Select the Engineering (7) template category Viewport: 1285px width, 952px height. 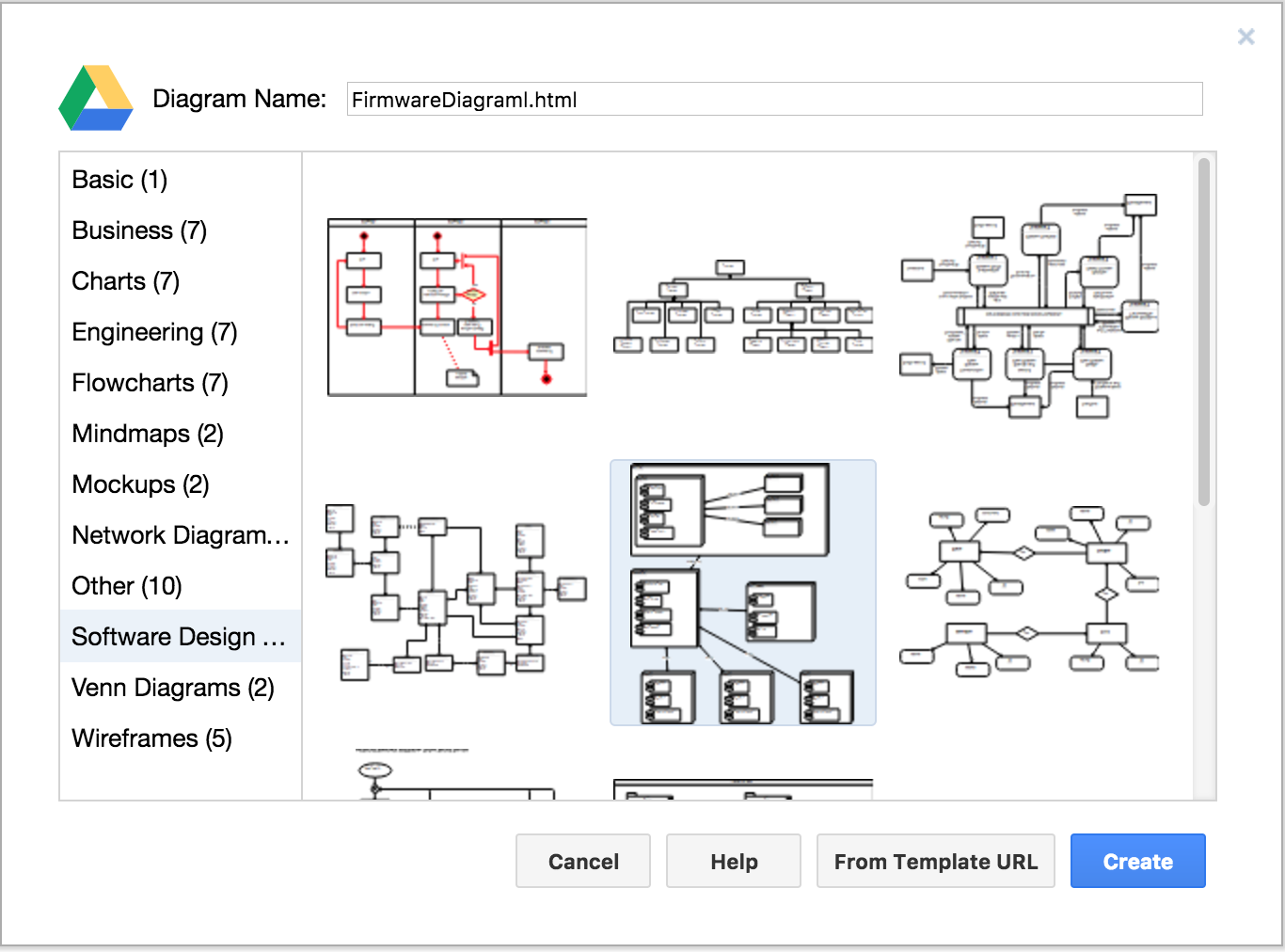154,332
